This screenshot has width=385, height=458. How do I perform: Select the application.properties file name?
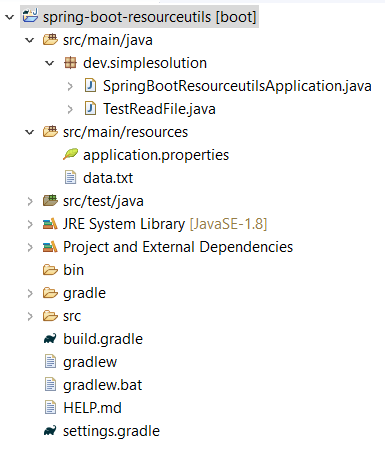coord(156,155)
